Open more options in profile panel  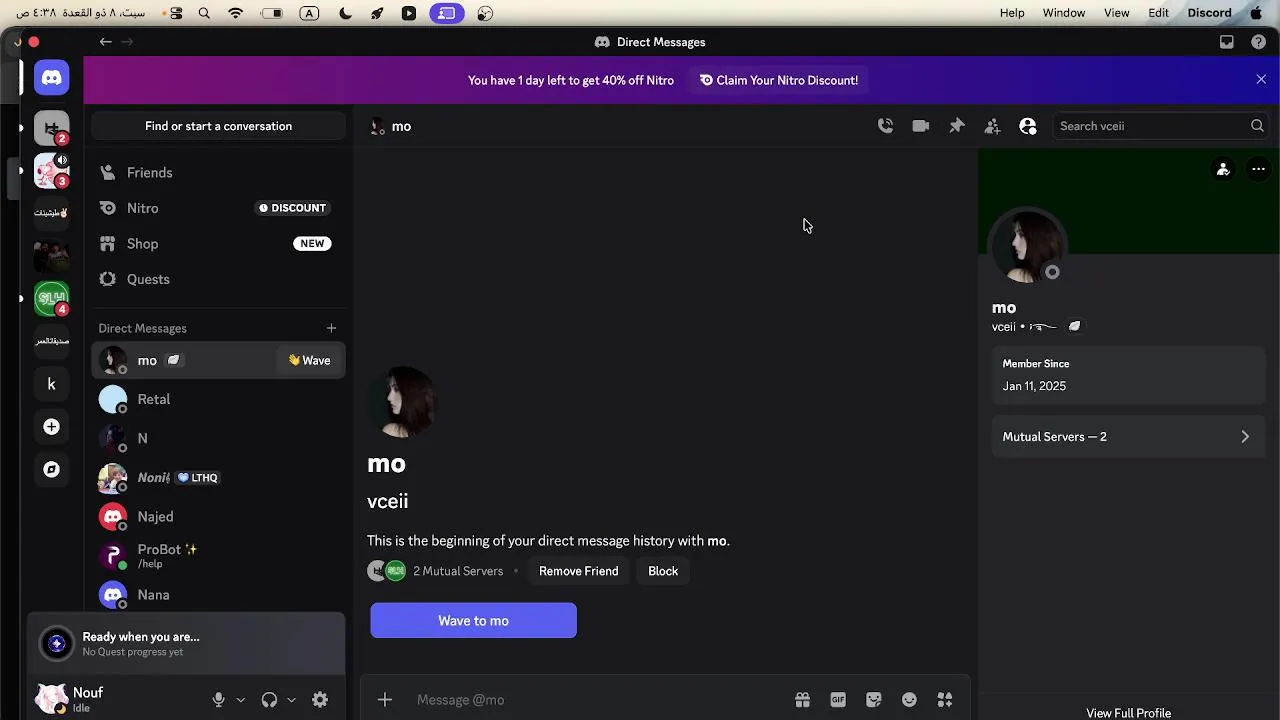(1259, 169)
